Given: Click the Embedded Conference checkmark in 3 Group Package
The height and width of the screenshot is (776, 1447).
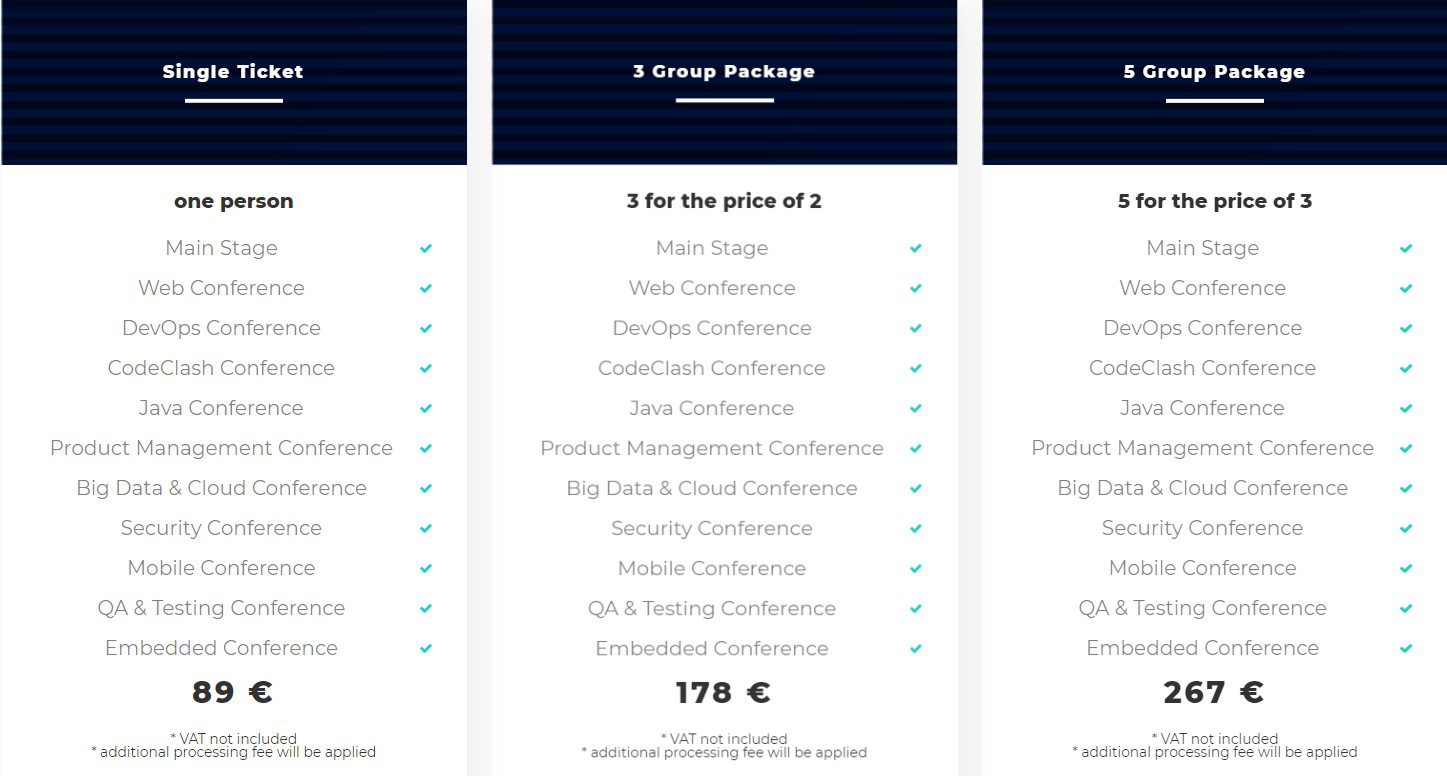Looking at the screenshot, I should 915,648.
